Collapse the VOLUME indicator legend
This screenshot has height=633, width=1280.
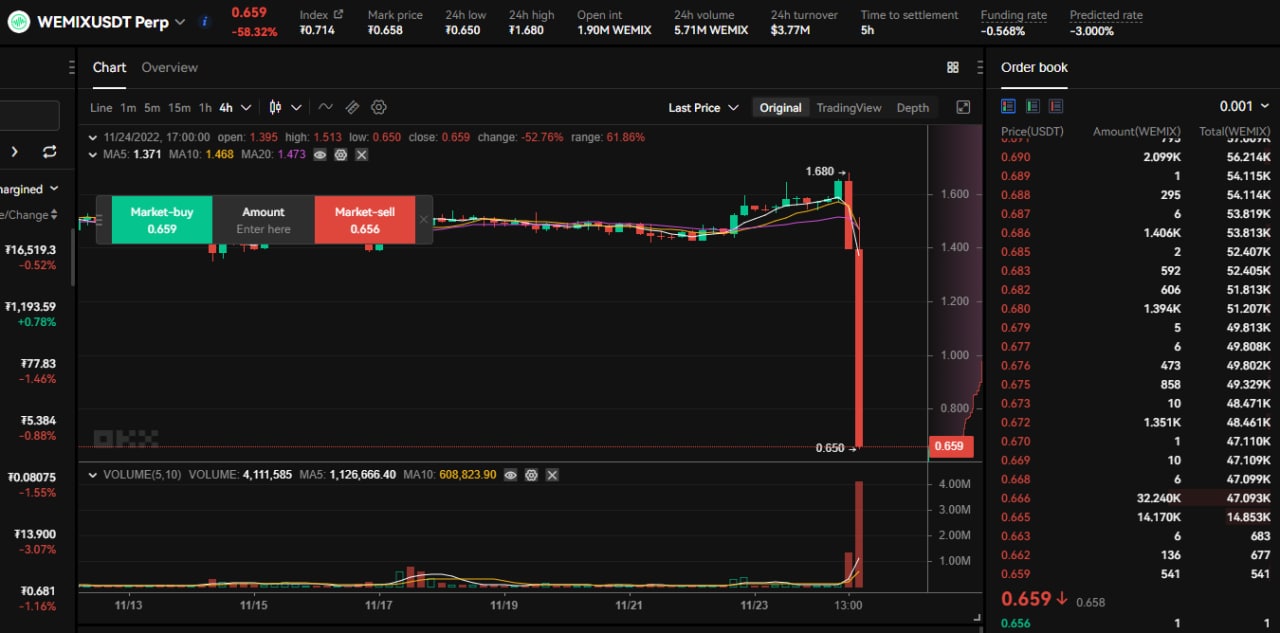coord(94,474)
